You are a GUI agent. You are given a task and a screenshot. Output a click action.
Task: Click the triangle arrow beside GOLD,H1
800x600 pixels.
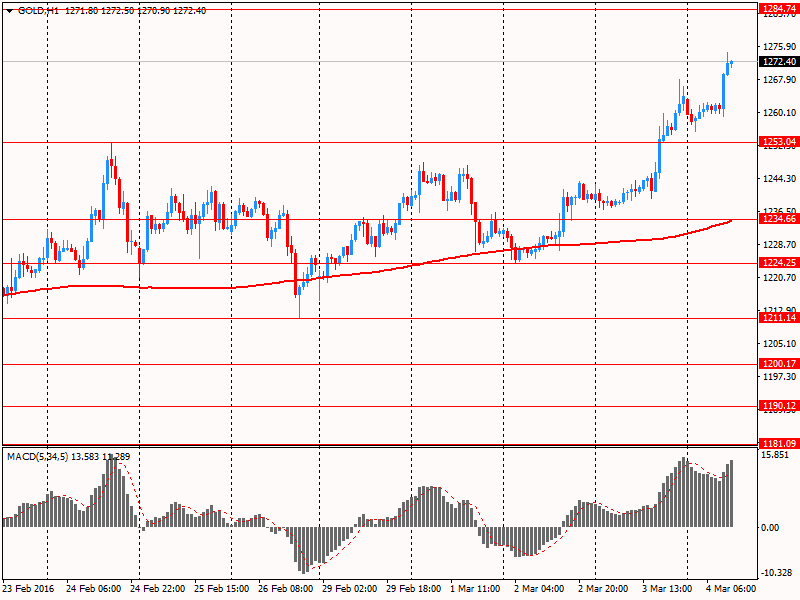click(8, 10)
